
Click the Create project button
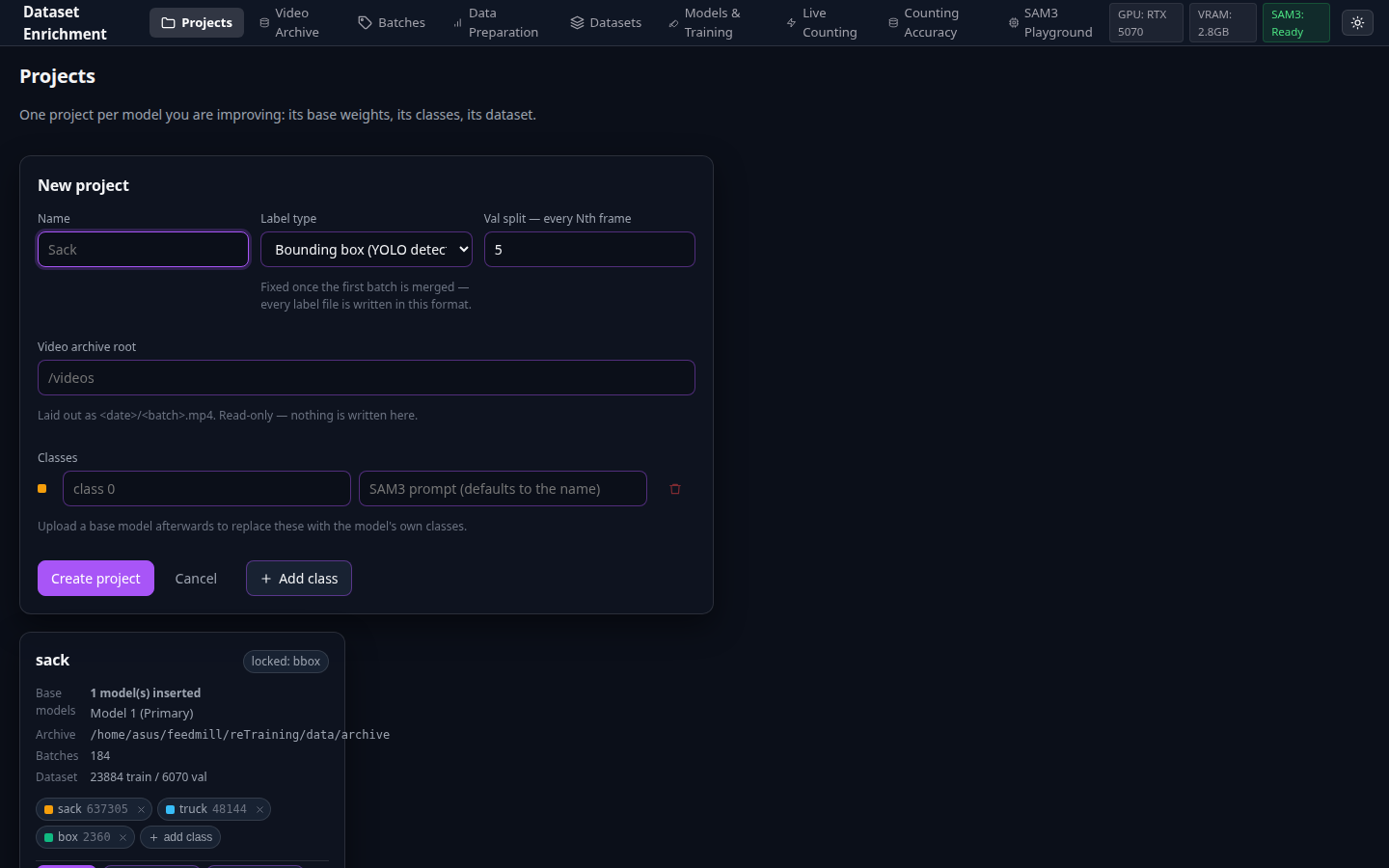click(x=95, y=579)
